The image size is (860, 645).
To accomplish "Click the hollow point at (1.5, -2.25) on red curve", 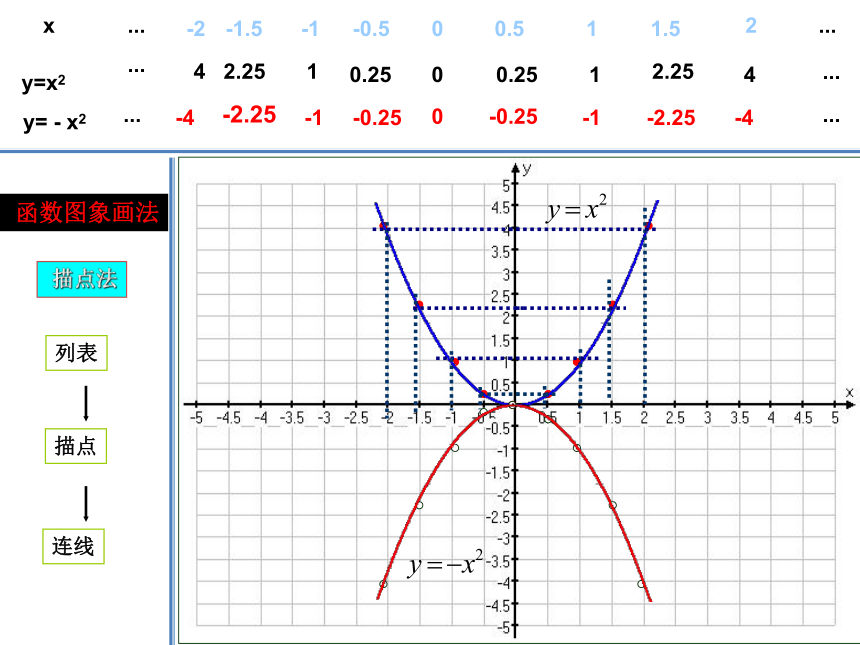I will (x=613, y=505).
